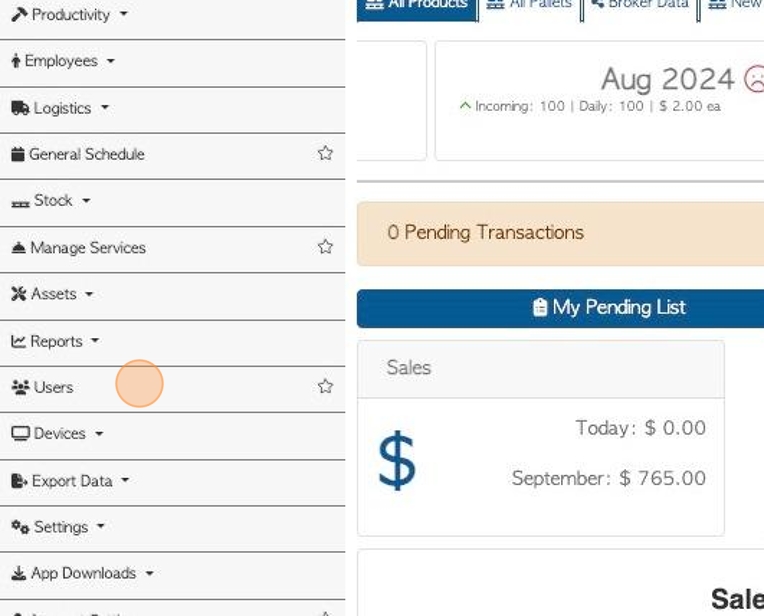The height and width of the screenshot is (616, 764).
Task: Click the Productivity hammer icon
Action: (x=19, y=15)
